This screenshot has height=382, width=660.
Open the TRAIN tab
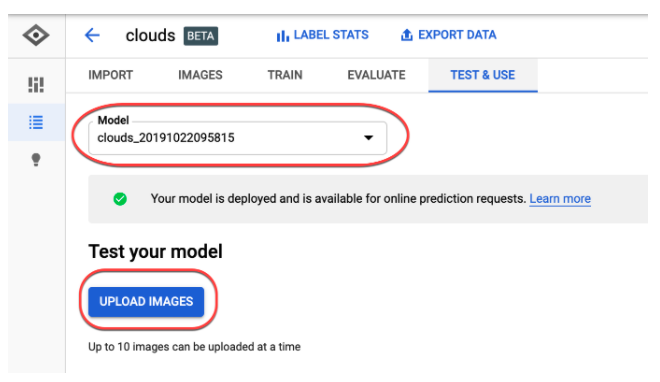coord(285,75)
